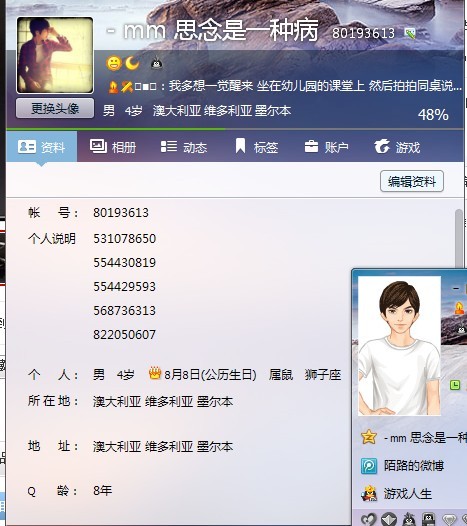Click the profile completion bar under the header
This screenshot has width=467, height=526.
coord(235,129)
